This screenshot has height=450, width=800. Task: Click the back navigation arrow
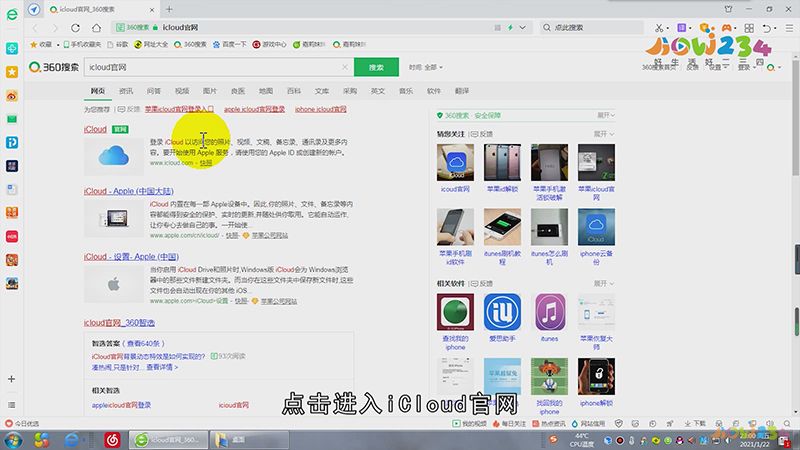(x=35, y=28)
